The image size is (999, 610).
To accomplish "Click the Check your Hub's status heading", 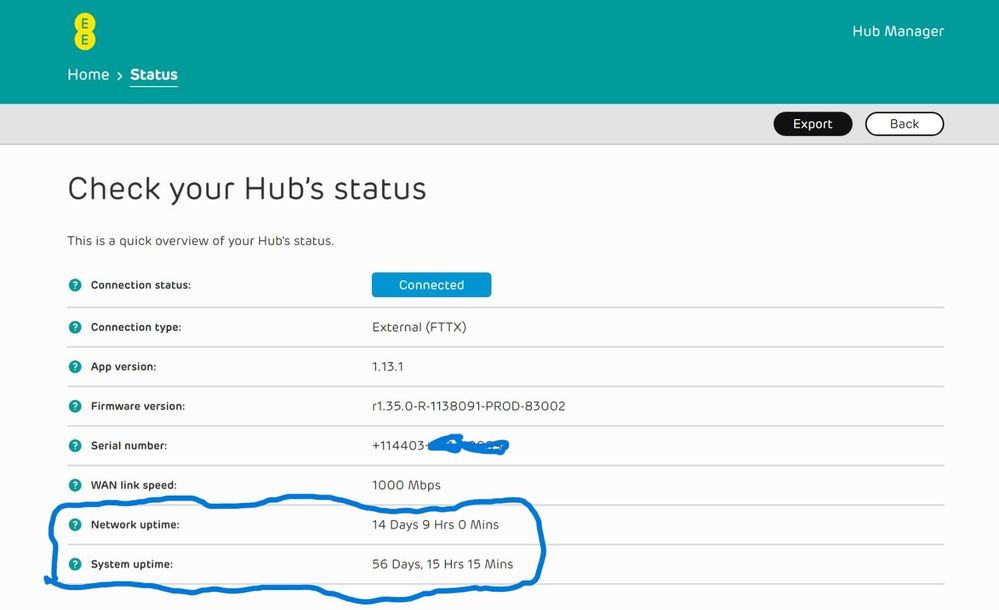I will tap(247, 189).
